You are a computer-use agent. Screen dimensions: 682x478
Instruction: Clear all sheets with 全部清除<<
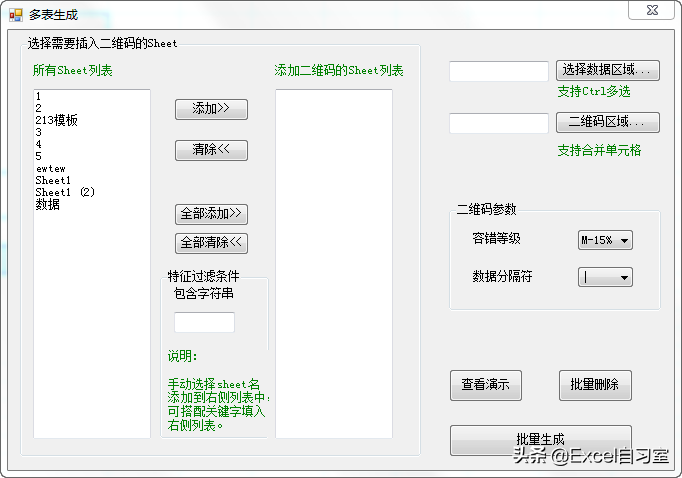[211, 243]
